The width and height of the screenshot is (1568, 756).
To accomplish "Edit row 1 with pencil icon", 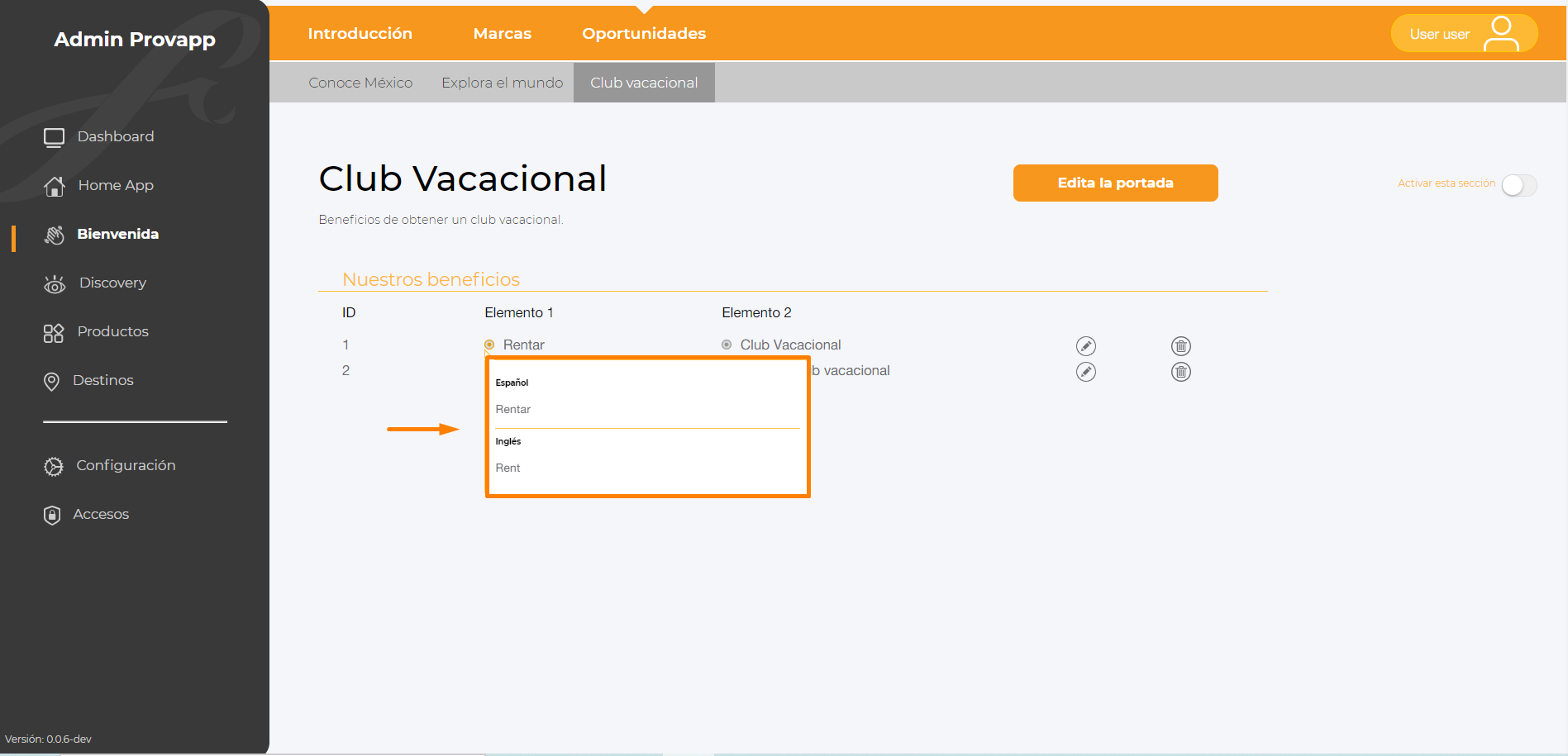I will point(1086,346).
